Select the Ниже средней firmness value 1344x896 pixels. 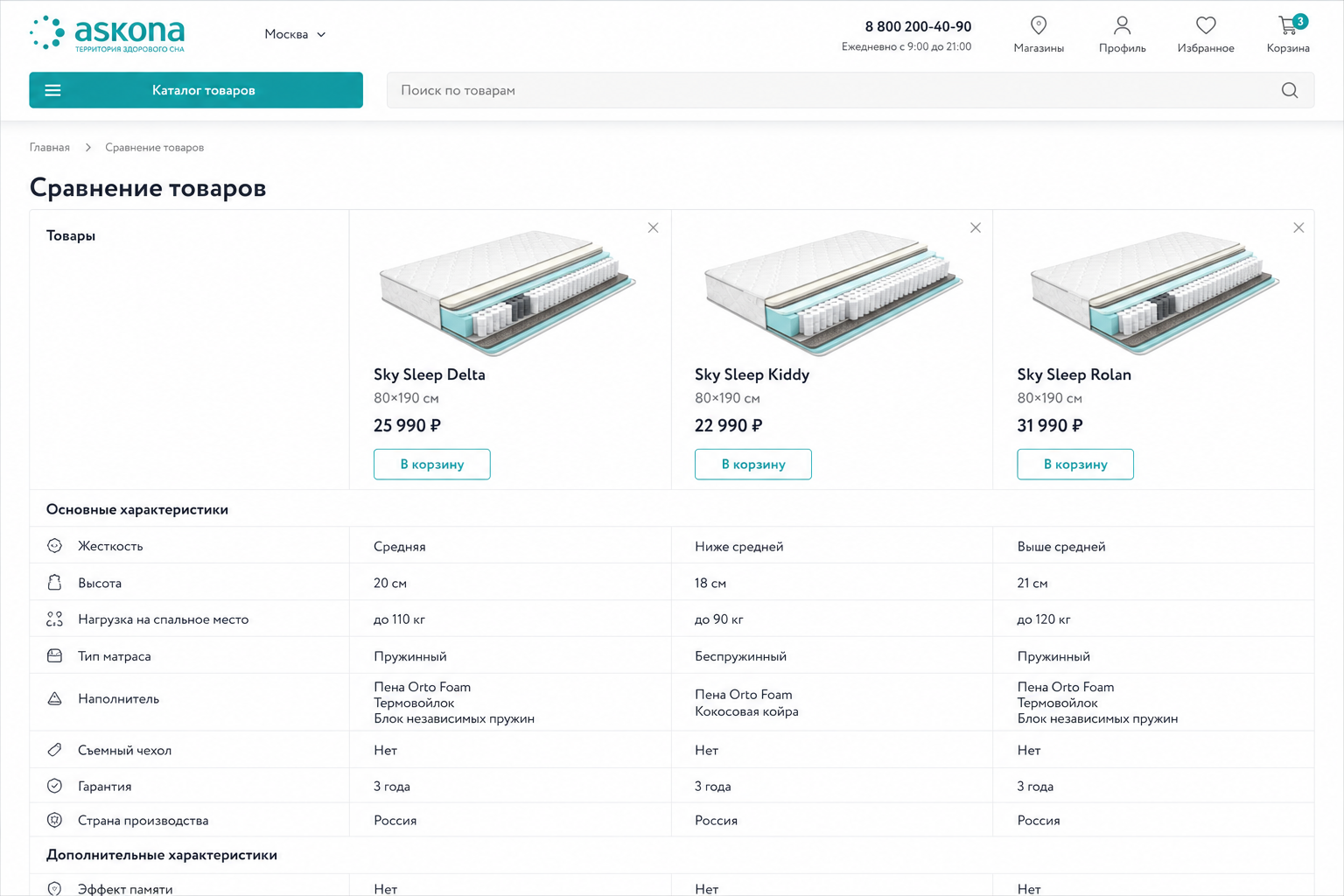[739, 546]
